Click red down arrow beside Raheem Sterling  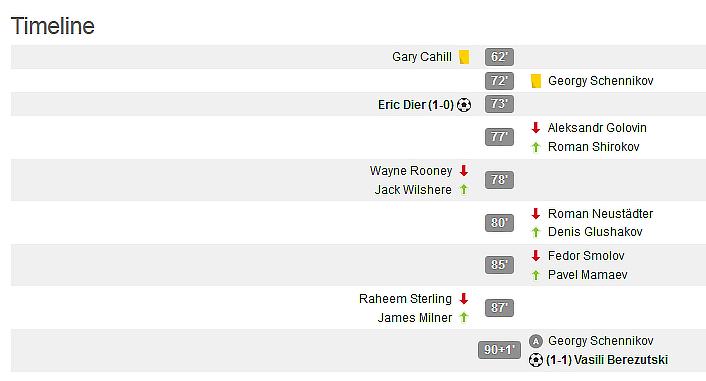pyautogui.click(x=464, y=299)
